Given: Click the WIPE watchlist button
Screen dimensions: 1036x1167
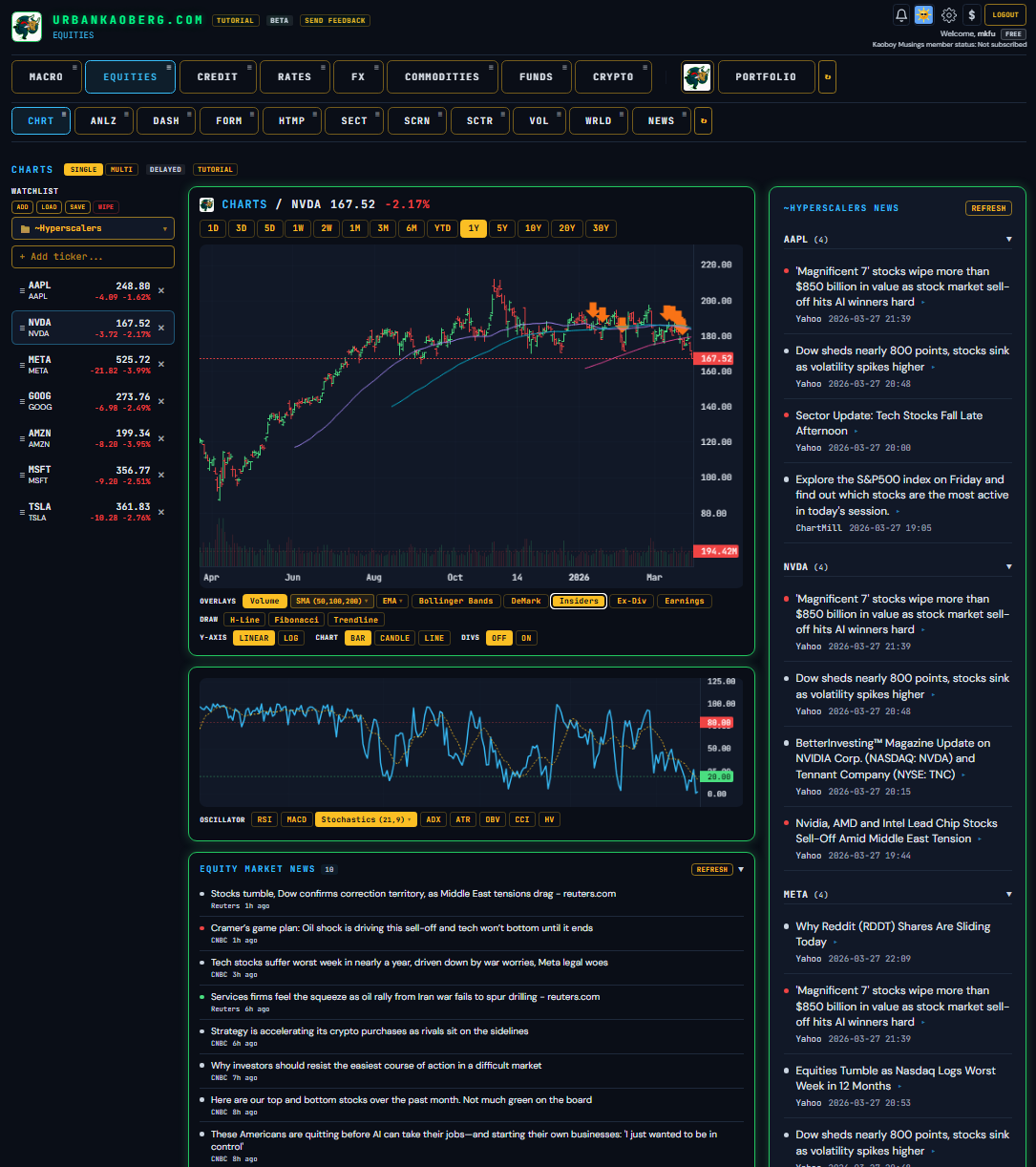Looking at the screenshot, I should [x=107, y=207].
